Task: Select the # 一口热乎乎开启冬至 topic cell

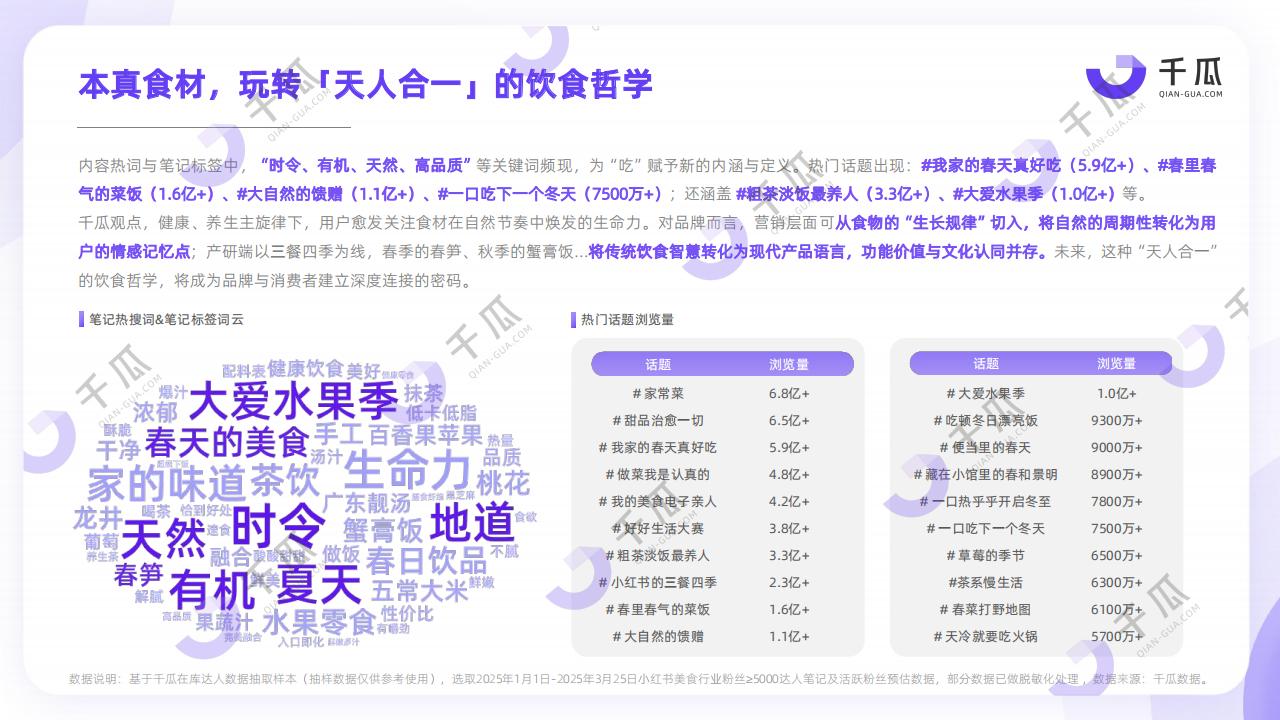Action: [986, 502]
